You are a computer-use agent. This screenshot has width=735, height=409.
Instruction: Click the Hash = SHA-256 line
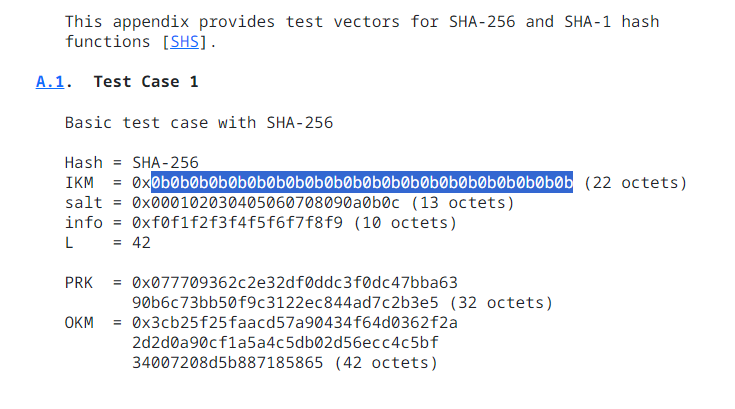coord(132,162)
